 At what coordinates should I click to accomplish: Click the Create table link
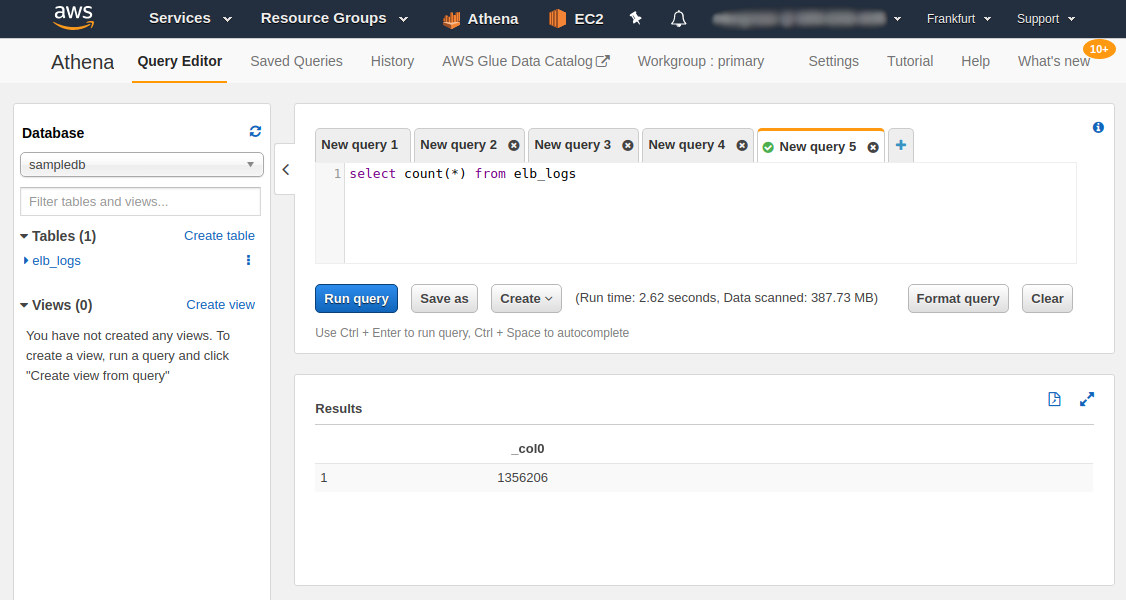point(219,235)
